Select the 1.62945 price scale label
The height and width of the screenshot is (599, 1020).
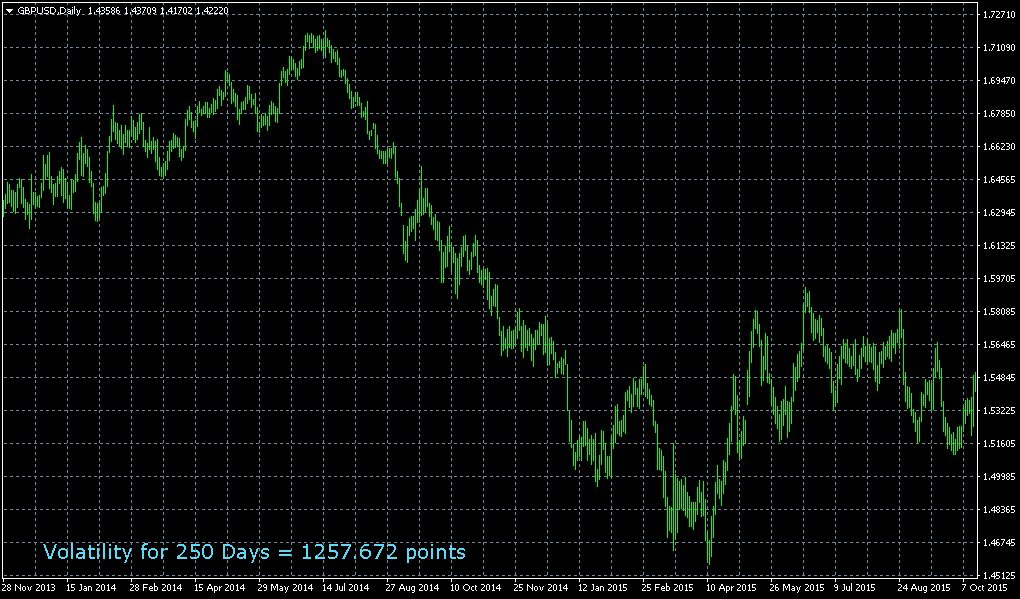pos(1000,213)
